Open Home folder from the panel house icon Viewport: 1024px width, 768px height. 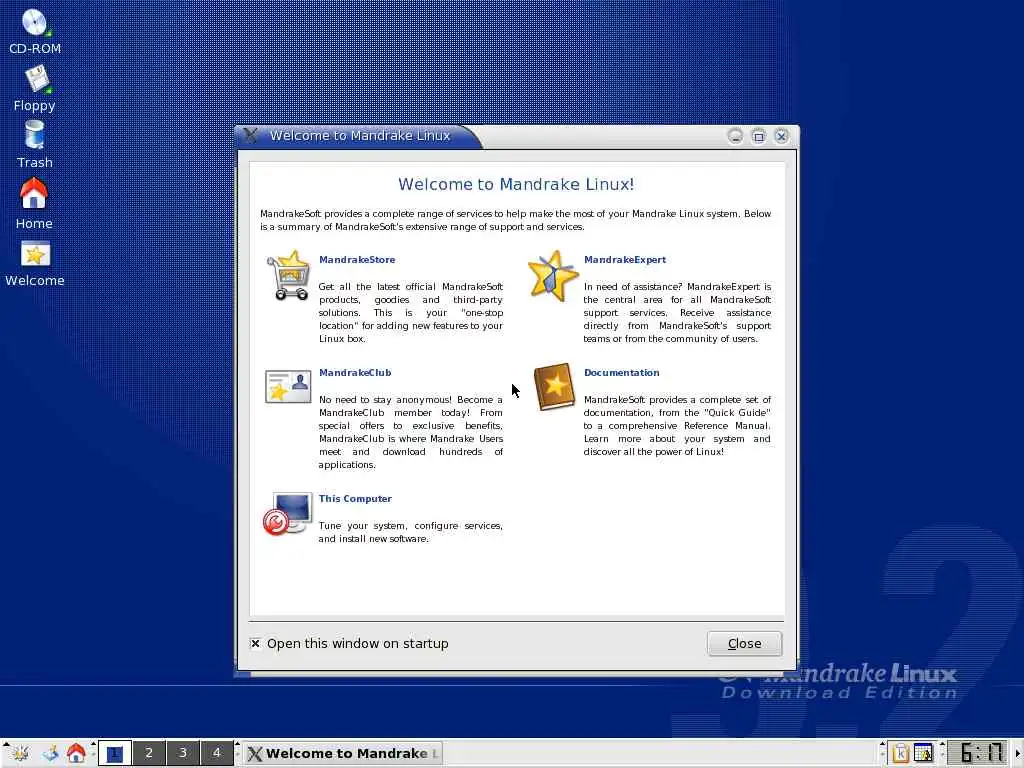76,753
